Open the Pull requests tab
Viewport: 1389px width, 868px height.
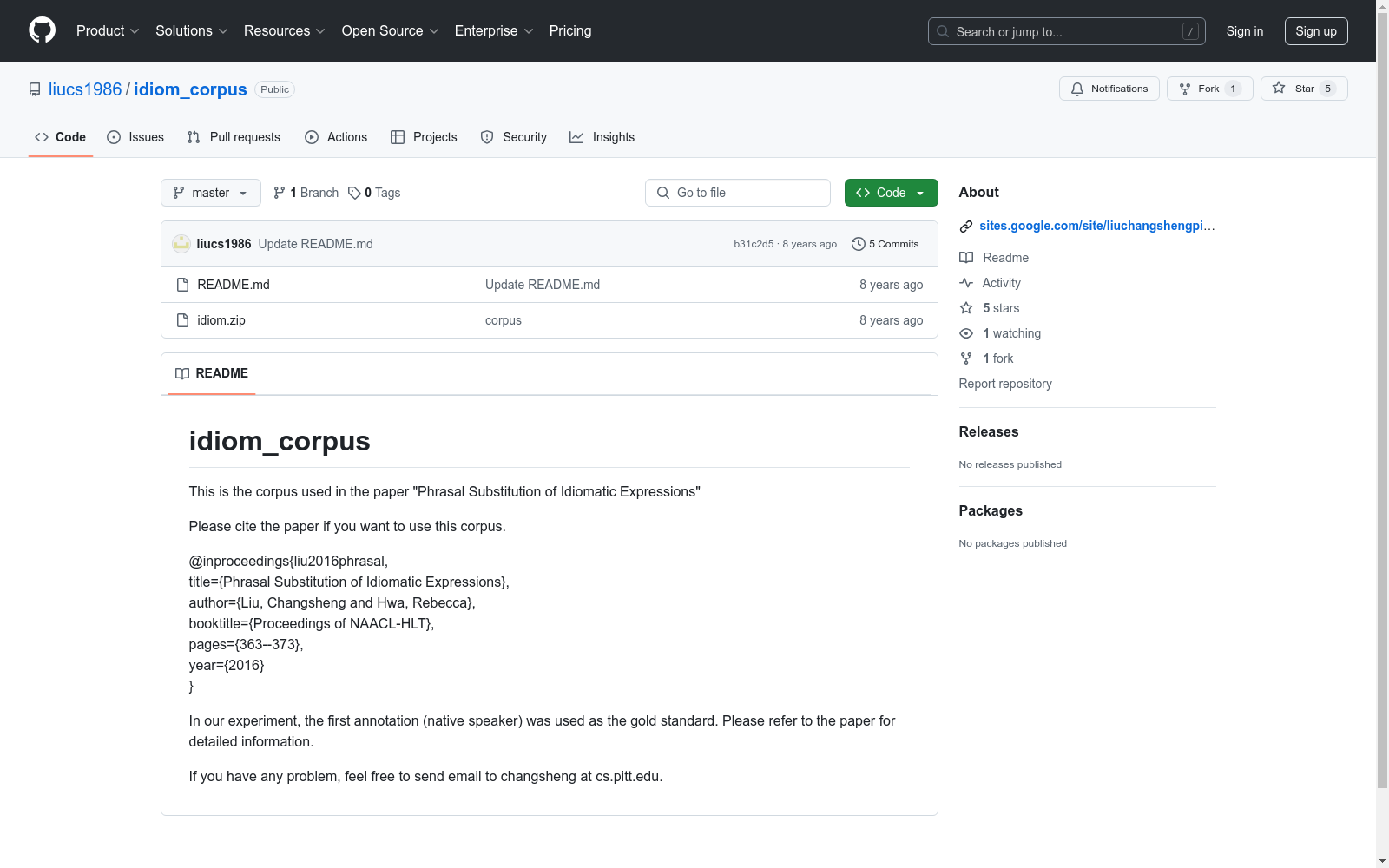(234, 137)
